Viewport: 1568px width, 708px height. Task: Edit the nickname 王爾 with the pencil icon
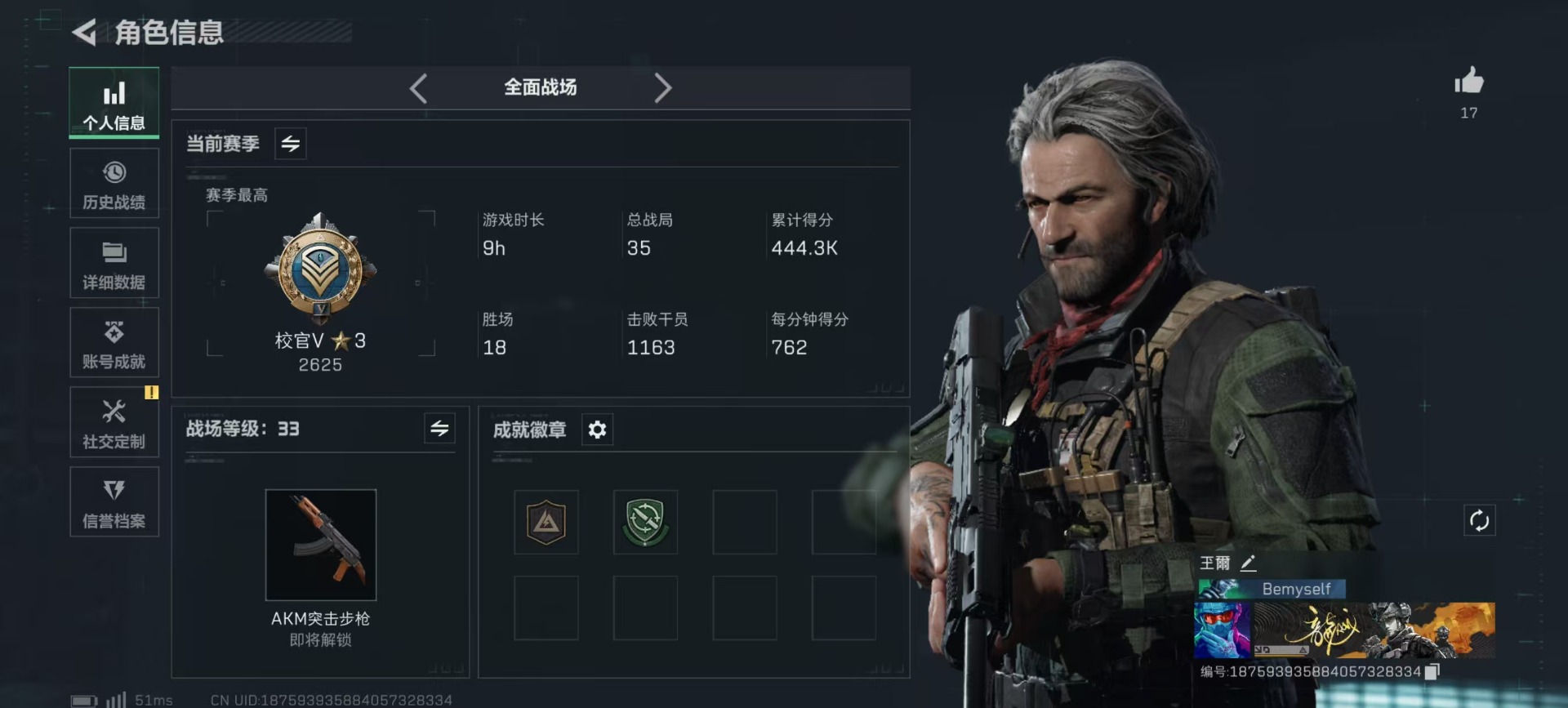click(x=1248, y=563)
